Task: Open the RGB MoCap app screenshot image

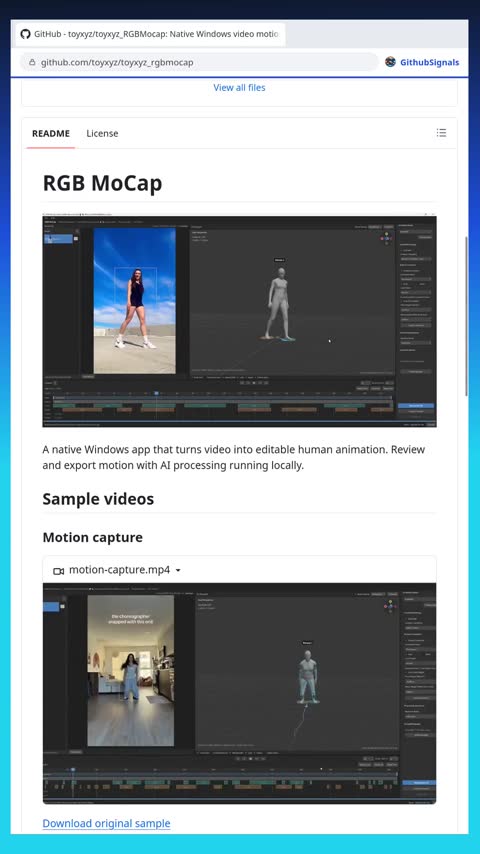Action: (239, 320)
